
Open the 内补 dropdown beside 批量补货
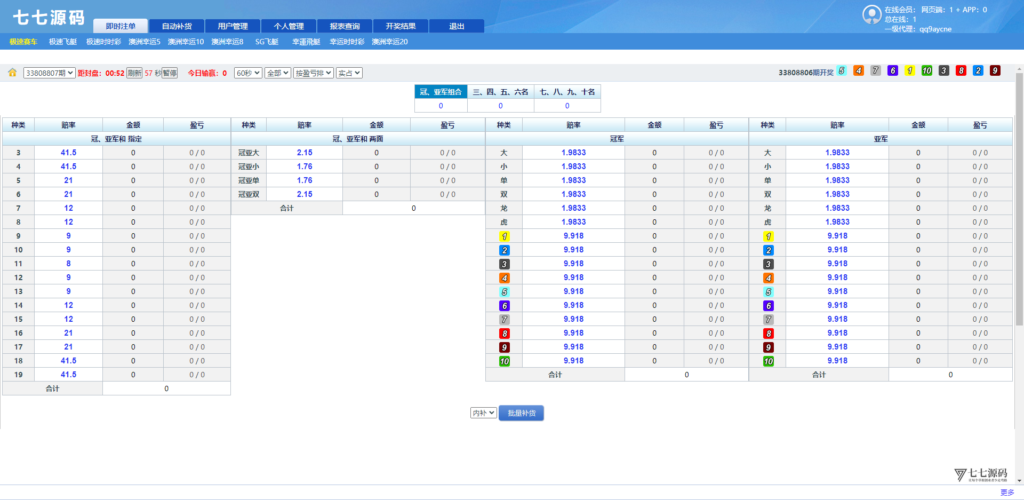(x=484, y=412)
